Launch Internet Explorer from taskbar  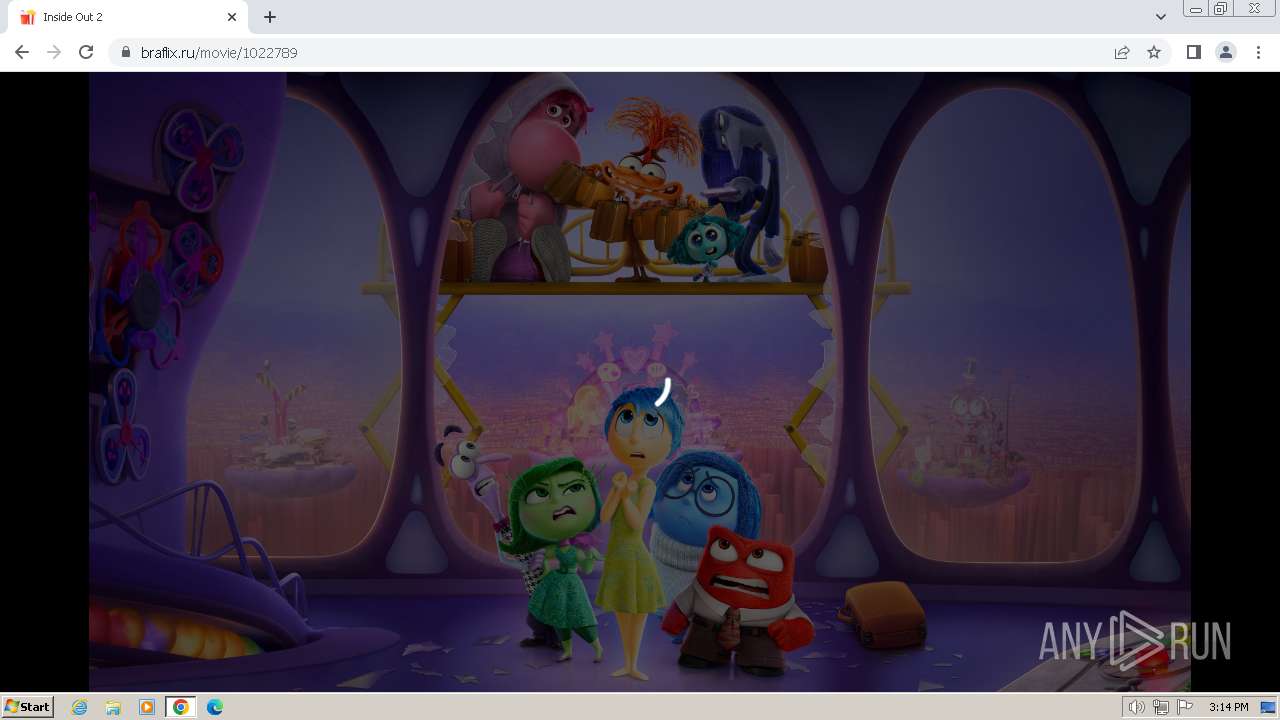click(80, 707)
